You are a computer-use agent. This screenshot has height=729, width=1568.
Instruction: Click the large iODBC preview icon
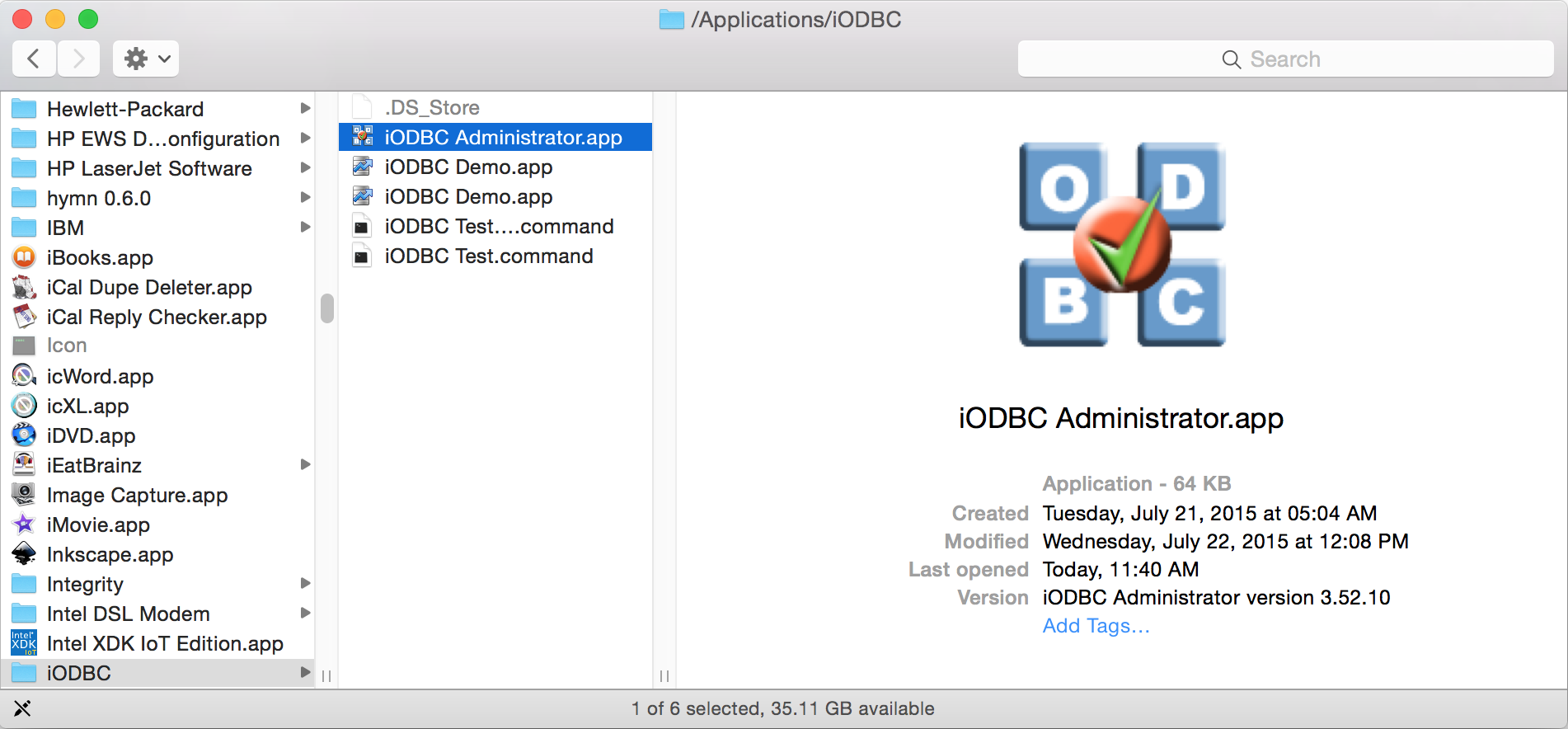coord(1122,244)
